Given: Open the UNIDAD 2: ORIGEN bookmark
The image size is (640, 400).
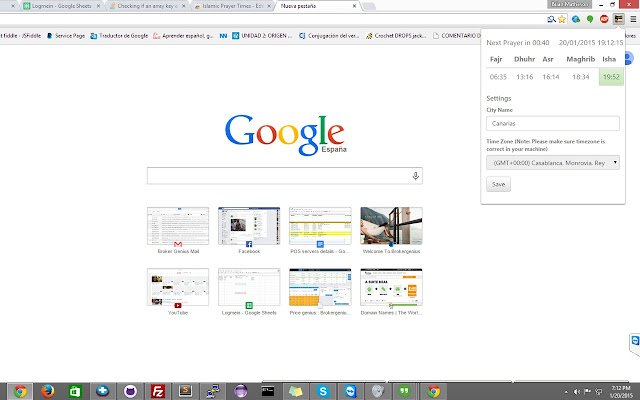Looking at the screenshot, I should (262, 36).
